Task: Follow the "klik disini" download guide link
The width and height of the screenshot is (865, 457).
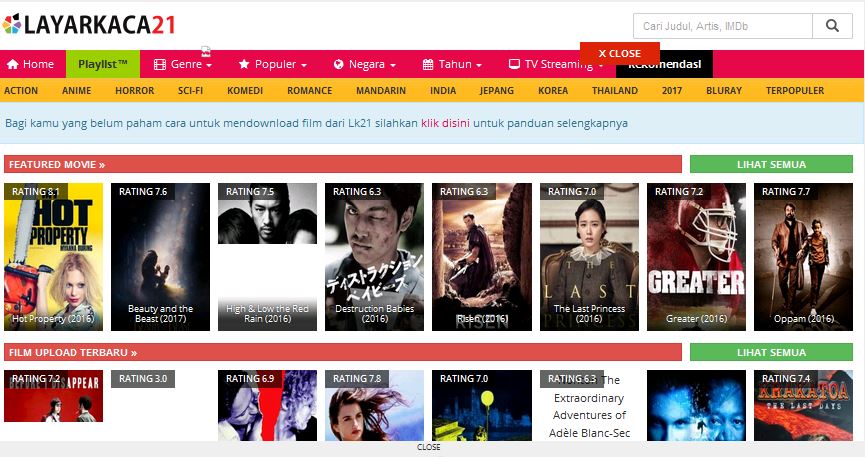Action: (x=445, y=123)
